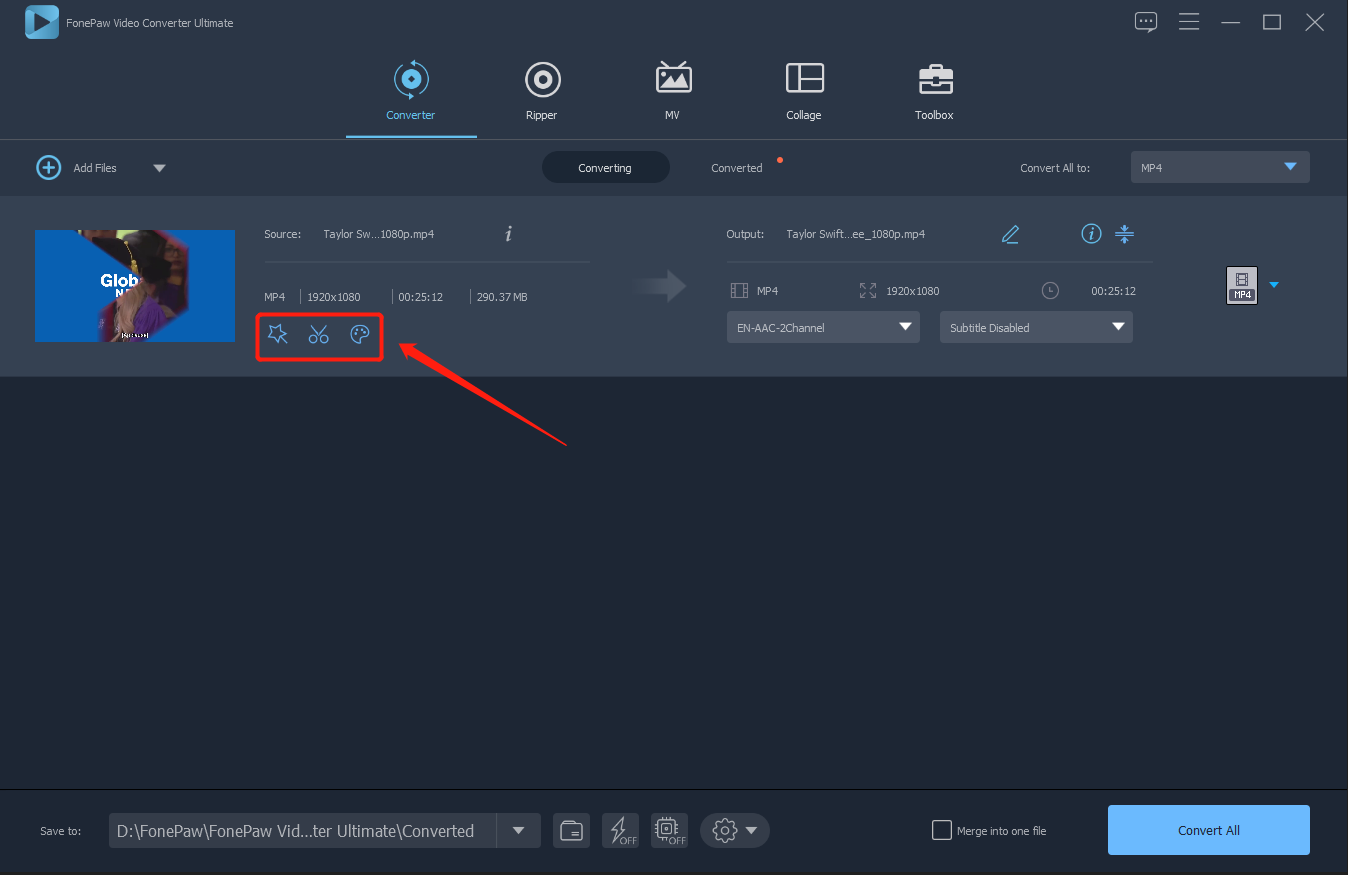The image size is (1348, 875).
Task: Click the Convert All button
Action: [1209, 830]
